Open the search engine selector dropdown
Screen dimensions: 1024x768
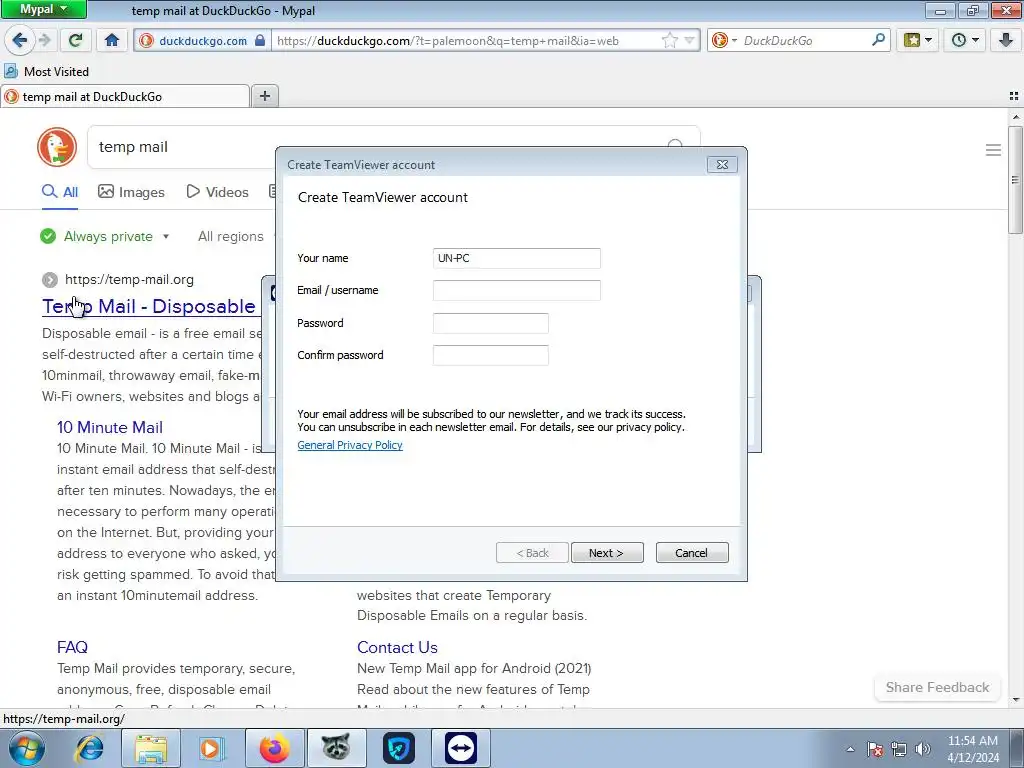[x=725, y=40]
